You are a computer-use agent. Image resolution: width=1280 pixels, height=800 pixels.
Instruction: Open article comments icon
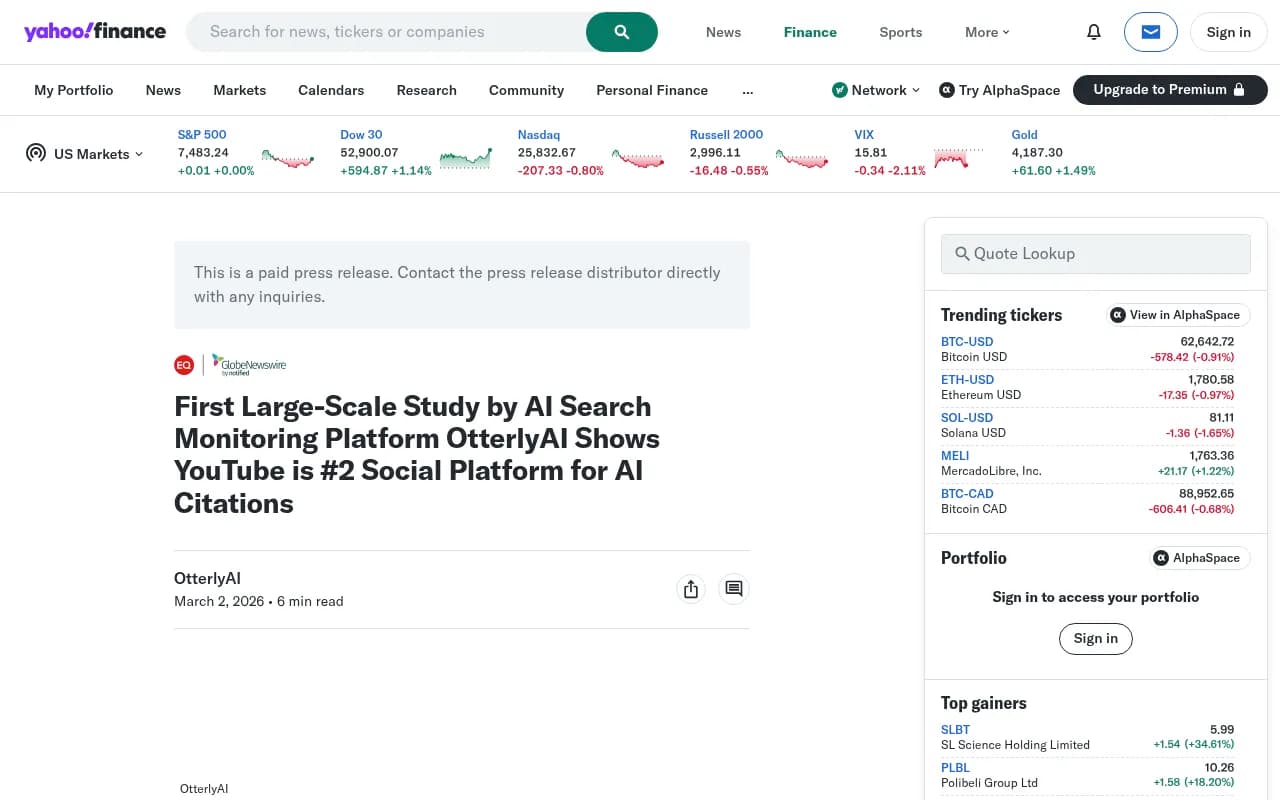click(734, 589)
